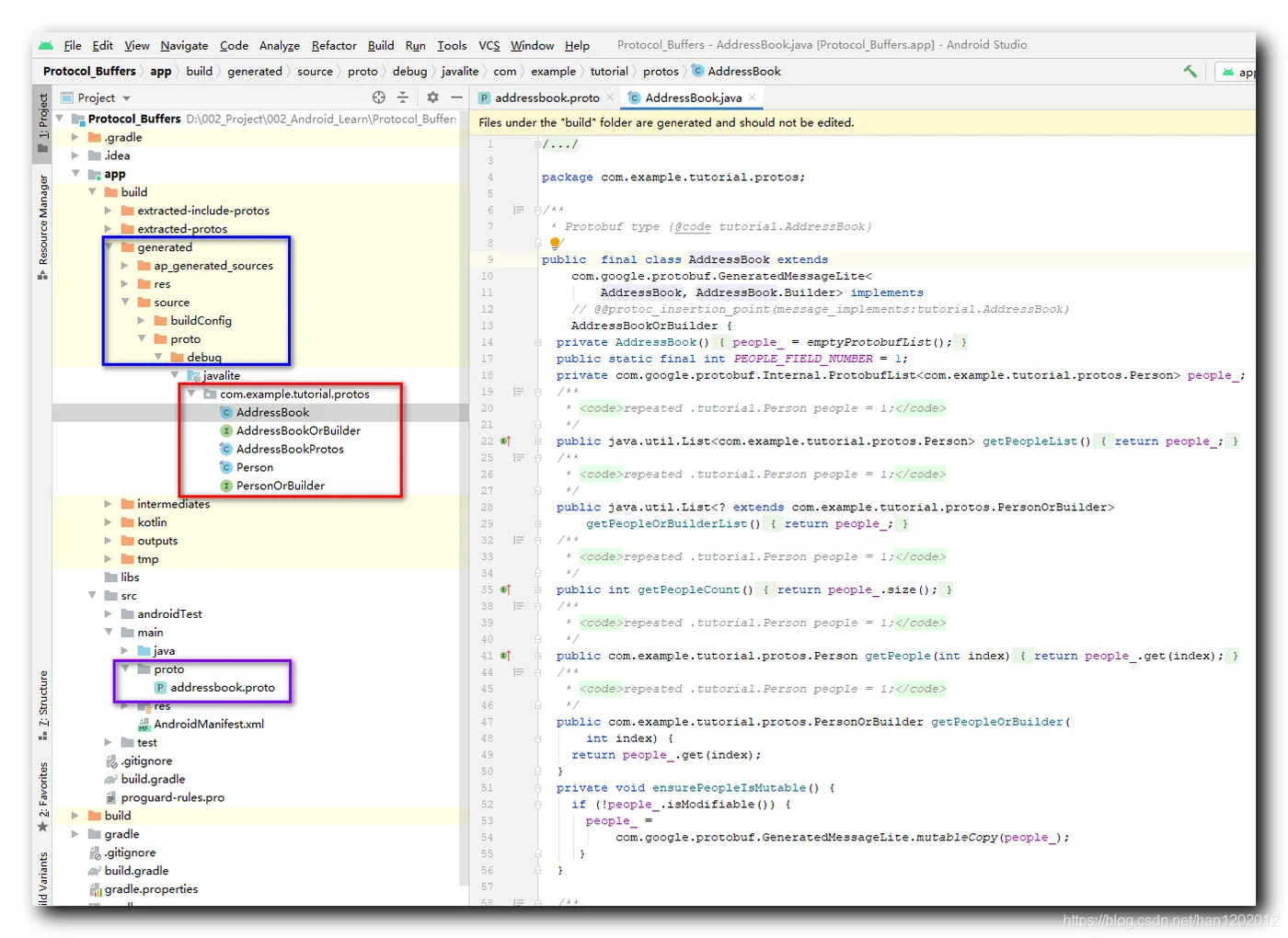Click the Collapse All icon in Project panel
The width and height of the screenshot is (1288, 938).
pyautogui.click(x=403, y=97)
